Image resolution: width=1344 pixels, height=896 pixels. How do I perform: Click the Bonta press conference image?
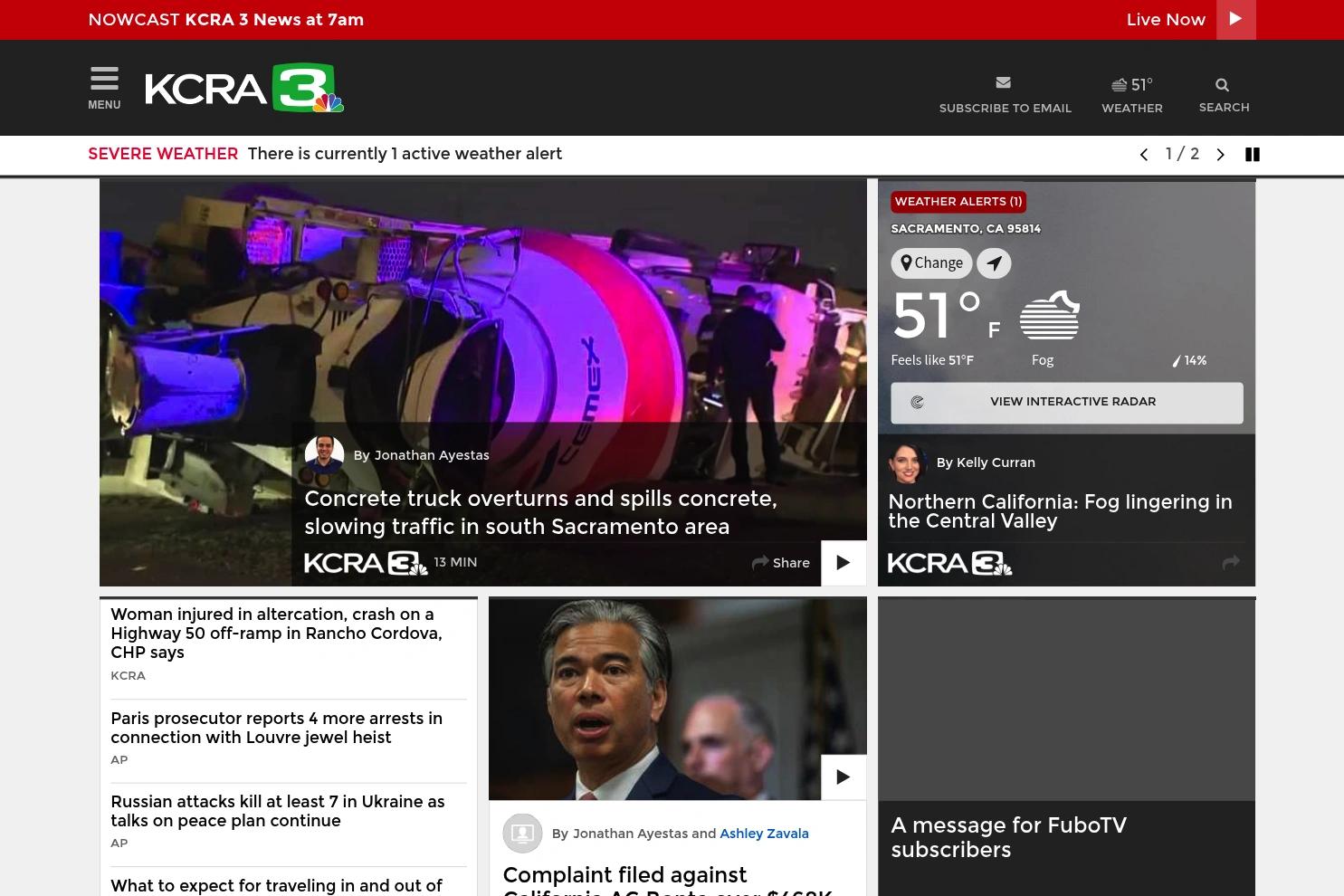[677, 699]
